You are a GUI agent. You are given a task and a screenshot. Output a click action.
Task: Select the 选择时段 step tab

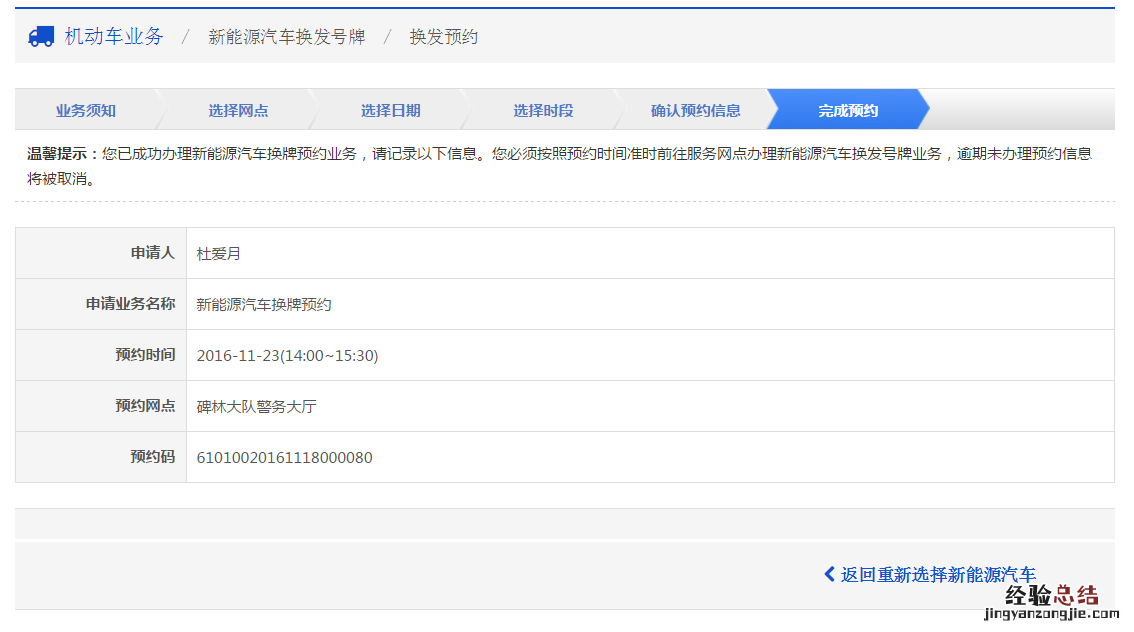pos(543,110)
